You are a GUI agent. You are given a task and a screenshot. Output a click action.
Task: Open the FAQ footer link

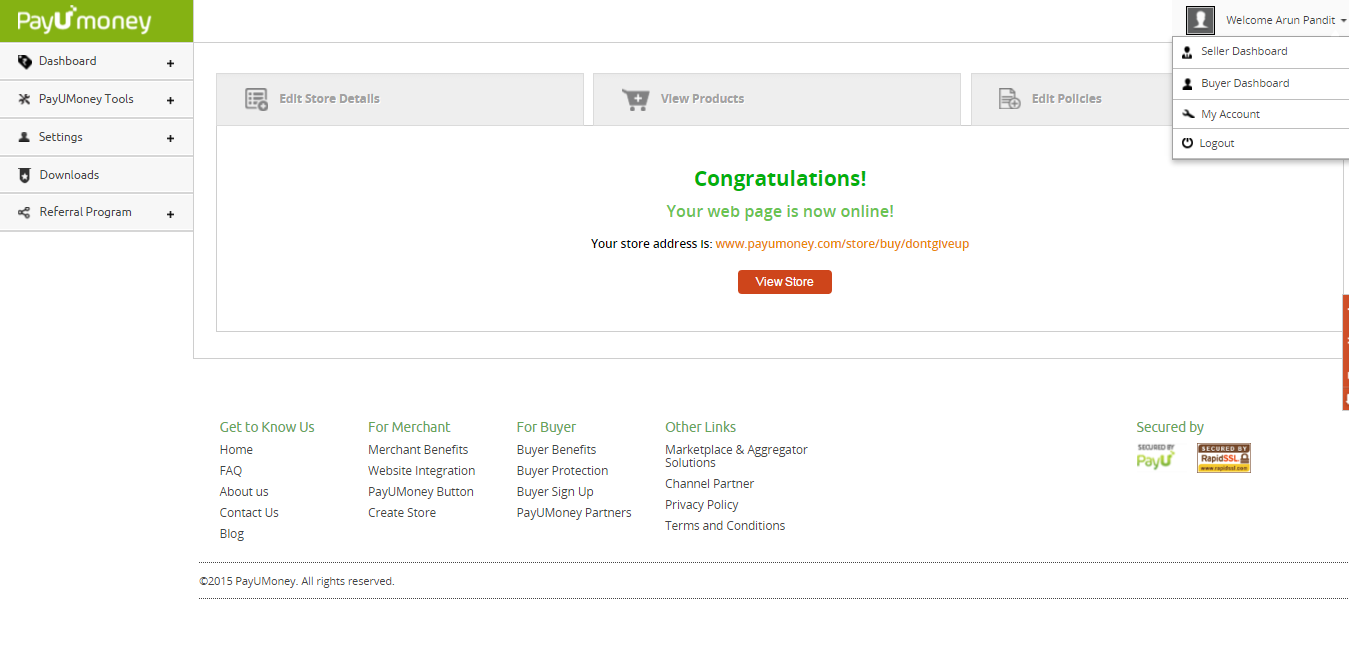coord(231,471)
